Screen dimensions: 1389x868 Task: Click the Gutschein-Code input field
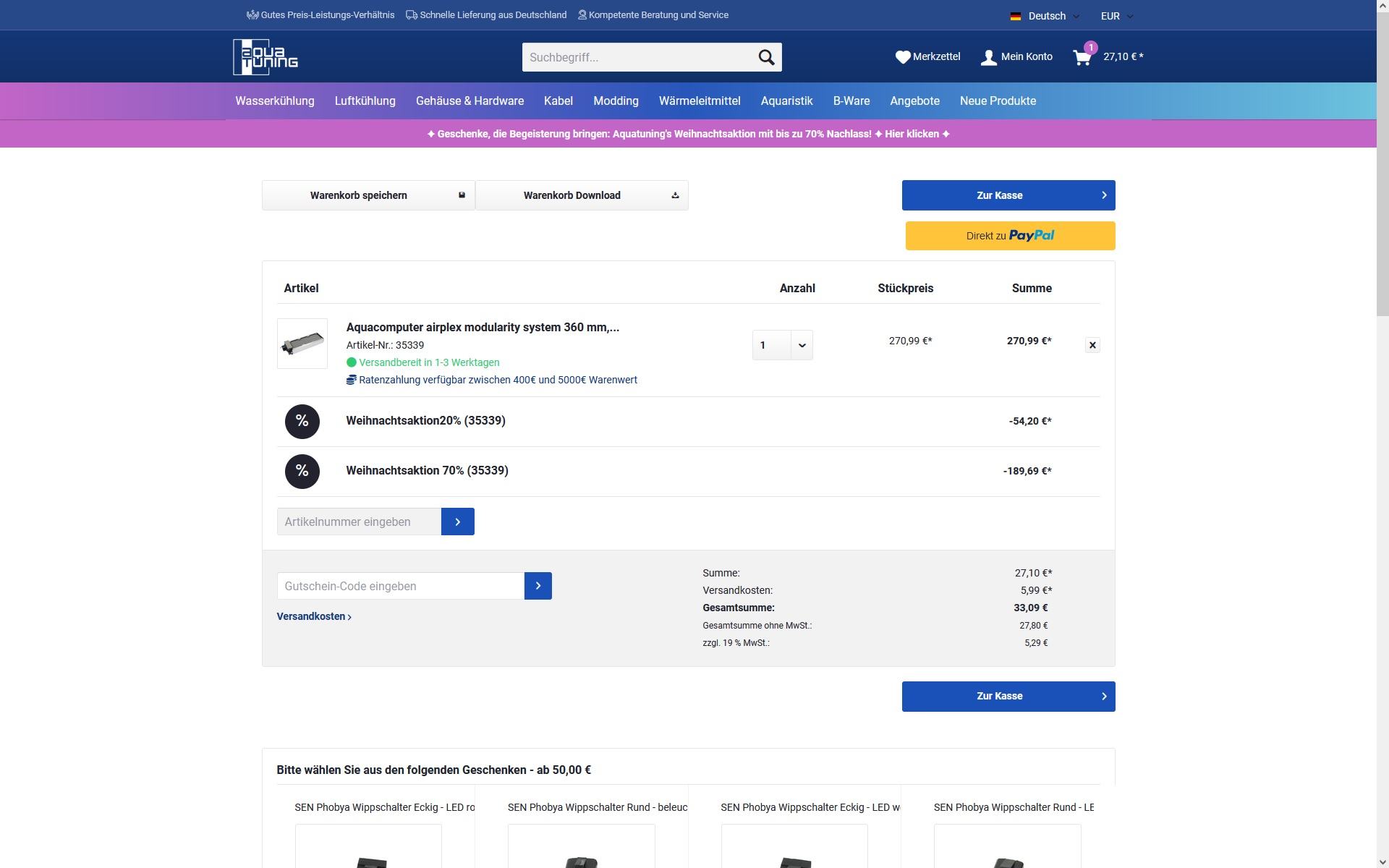400,586
